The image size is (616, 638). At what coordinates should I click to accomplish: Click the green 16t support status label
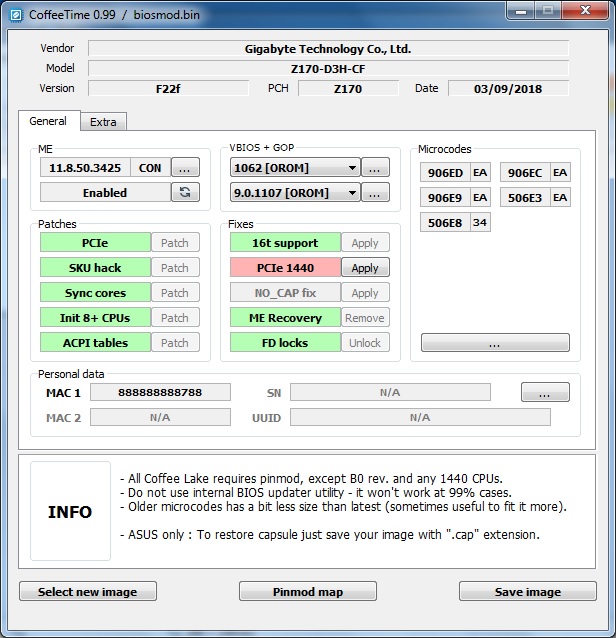[285, 243]
